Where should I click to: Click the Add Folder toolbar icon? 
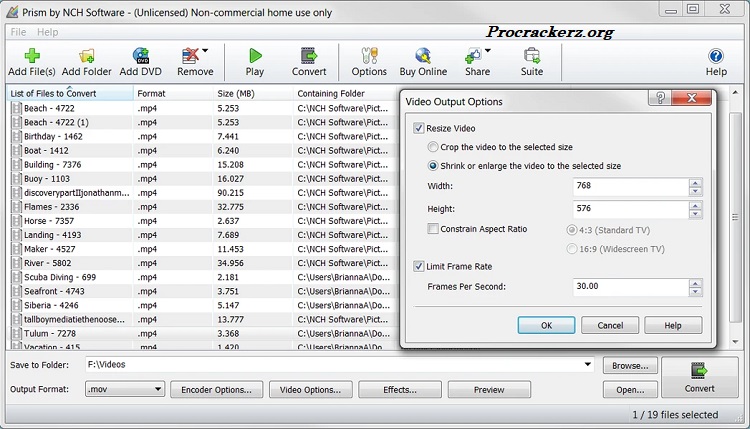tap(87, 57)
